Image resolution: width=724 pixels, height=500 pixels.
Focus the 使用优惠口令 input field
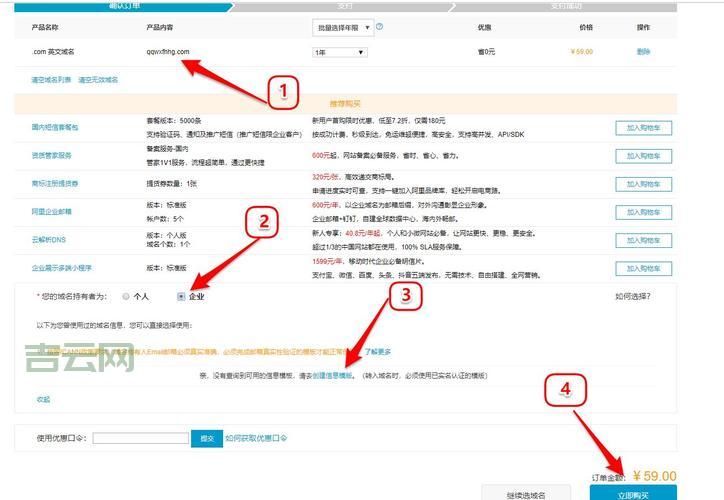tap(141, 438)
